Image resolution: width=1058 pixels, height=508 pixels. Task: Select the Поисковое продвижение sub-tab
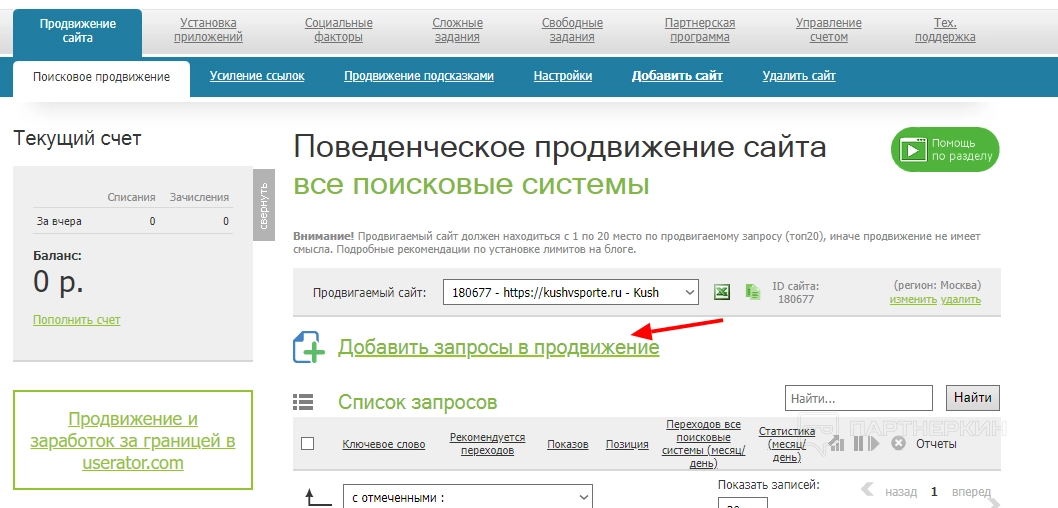101,77
